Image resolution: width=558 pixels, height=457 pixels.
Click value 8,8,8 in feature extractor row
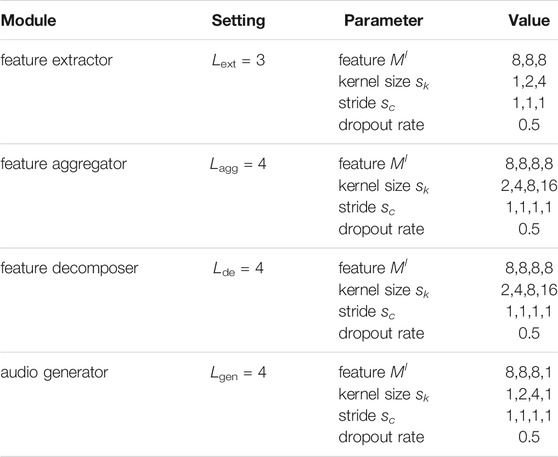[529, 60]
